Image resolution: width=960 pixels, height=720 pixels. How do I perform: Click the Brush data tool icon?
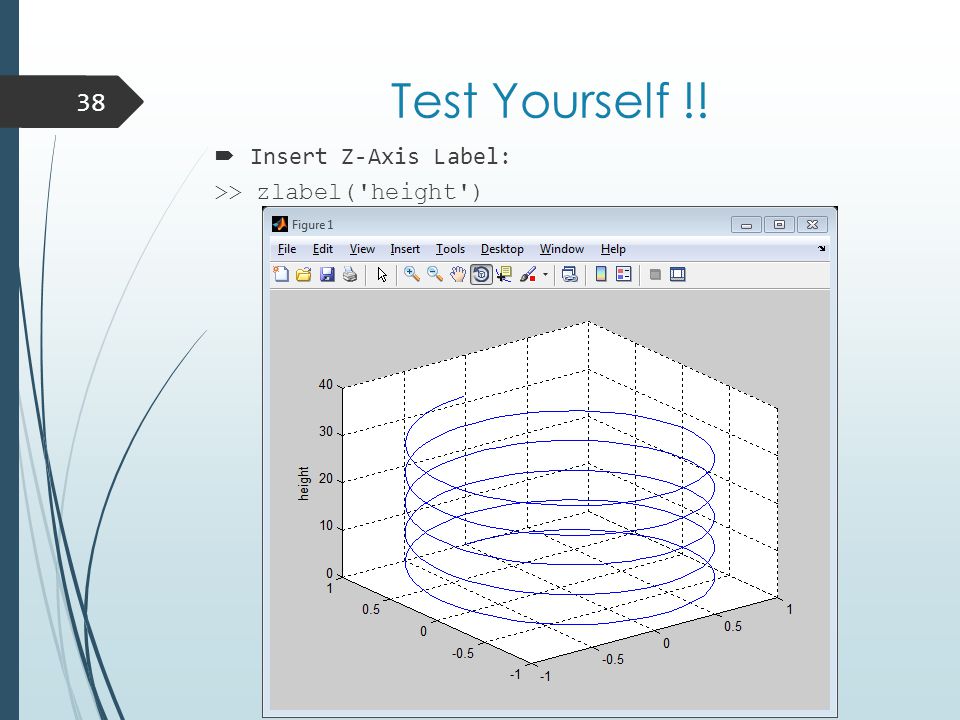point(528,274)
